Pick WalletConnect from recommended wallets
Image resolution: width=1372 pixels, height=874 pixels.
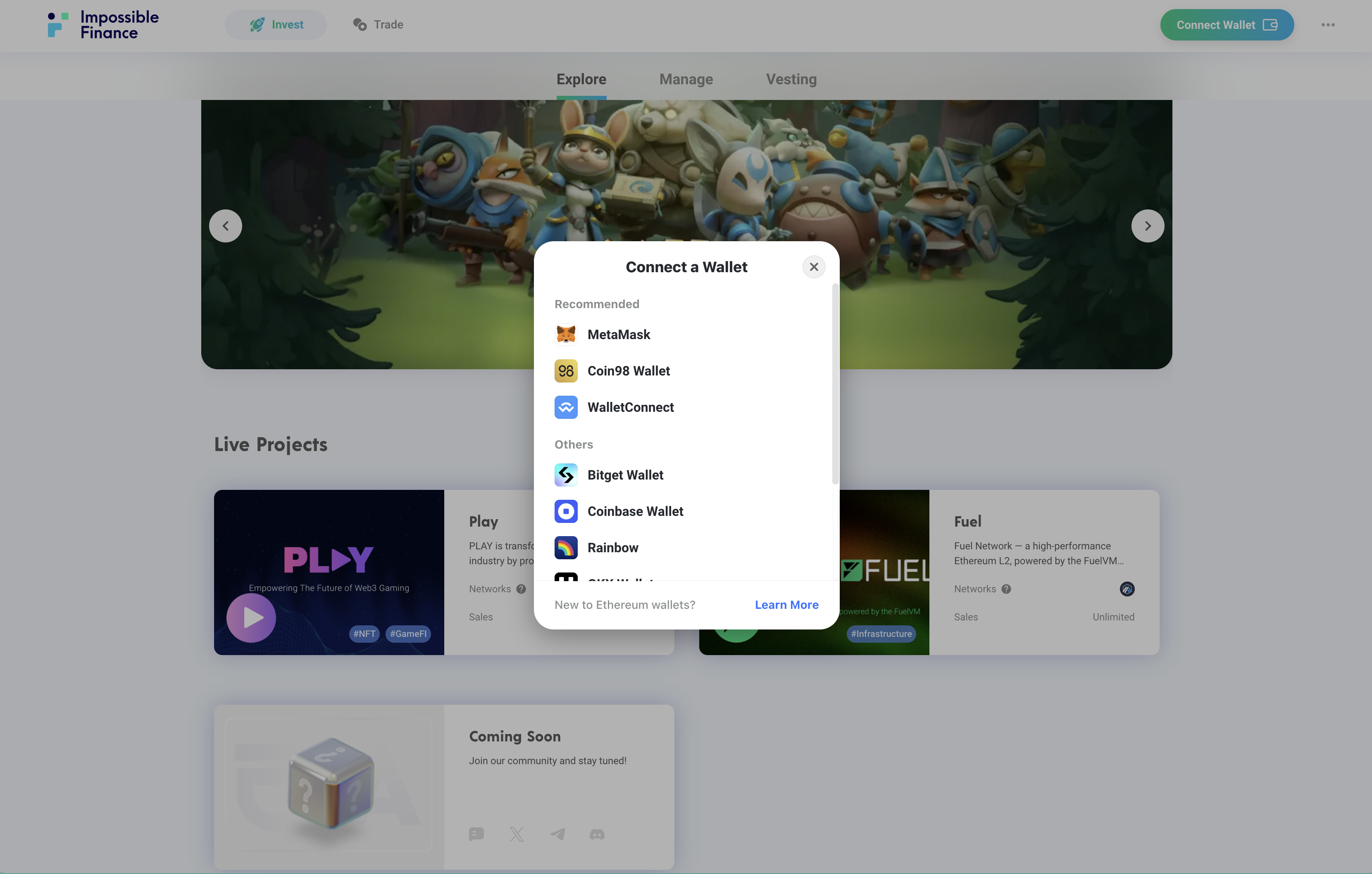(x=630, y=407)
